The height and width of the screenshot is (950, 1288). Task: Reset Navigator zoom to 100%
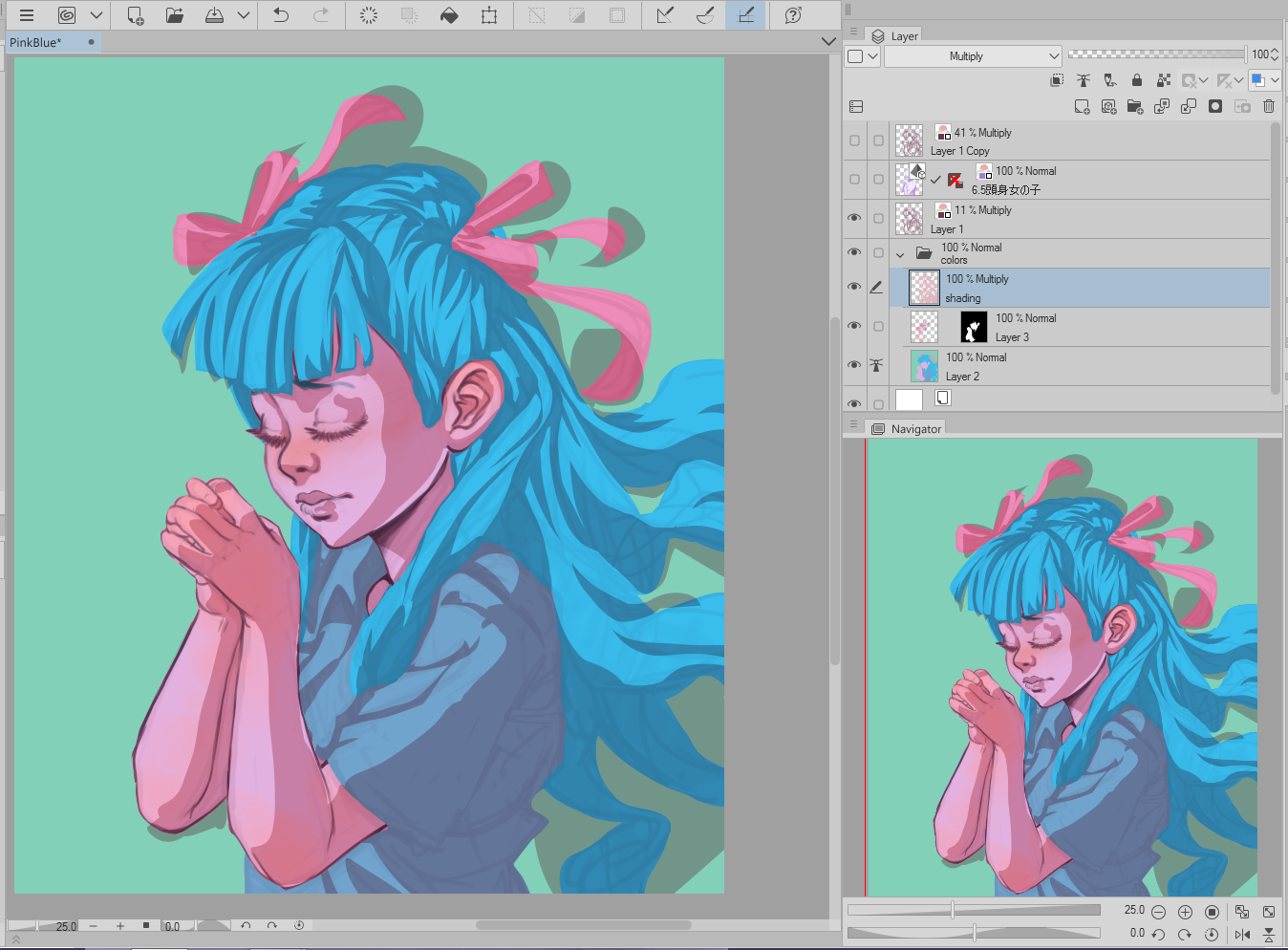point(1212,912)
